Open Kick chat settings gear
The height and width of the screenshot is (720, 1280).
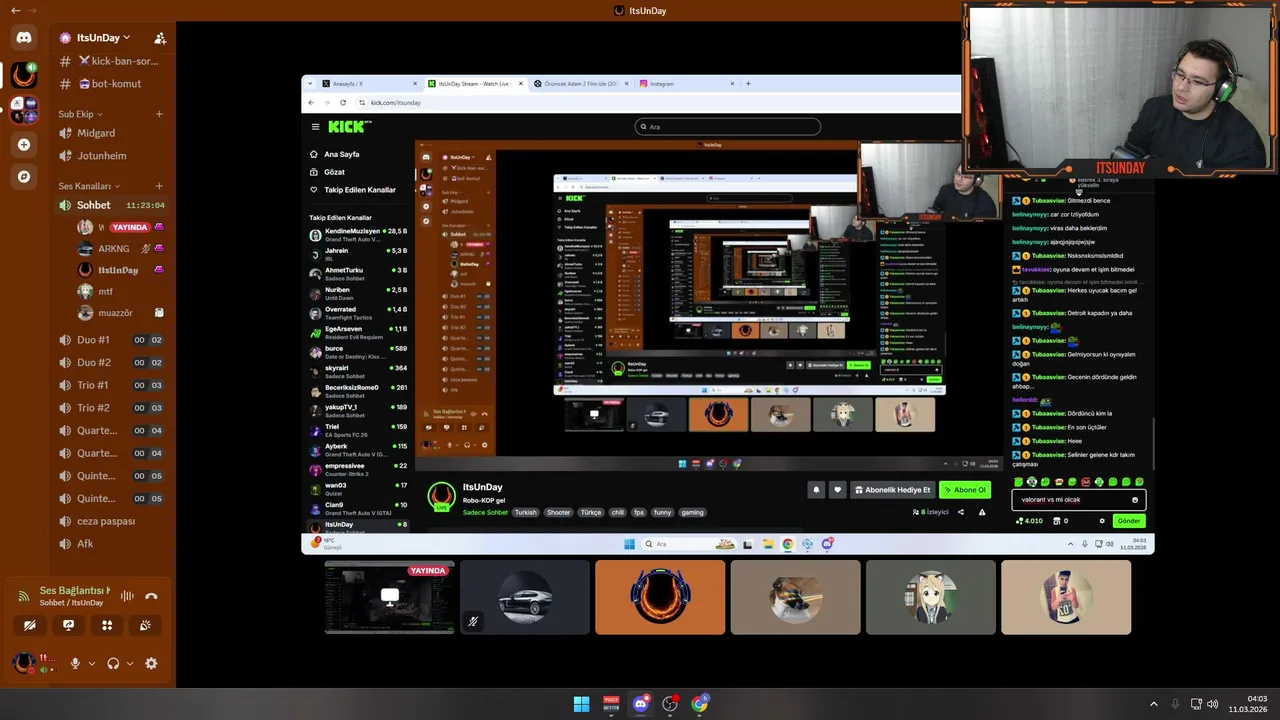[x=1102, y=521]
